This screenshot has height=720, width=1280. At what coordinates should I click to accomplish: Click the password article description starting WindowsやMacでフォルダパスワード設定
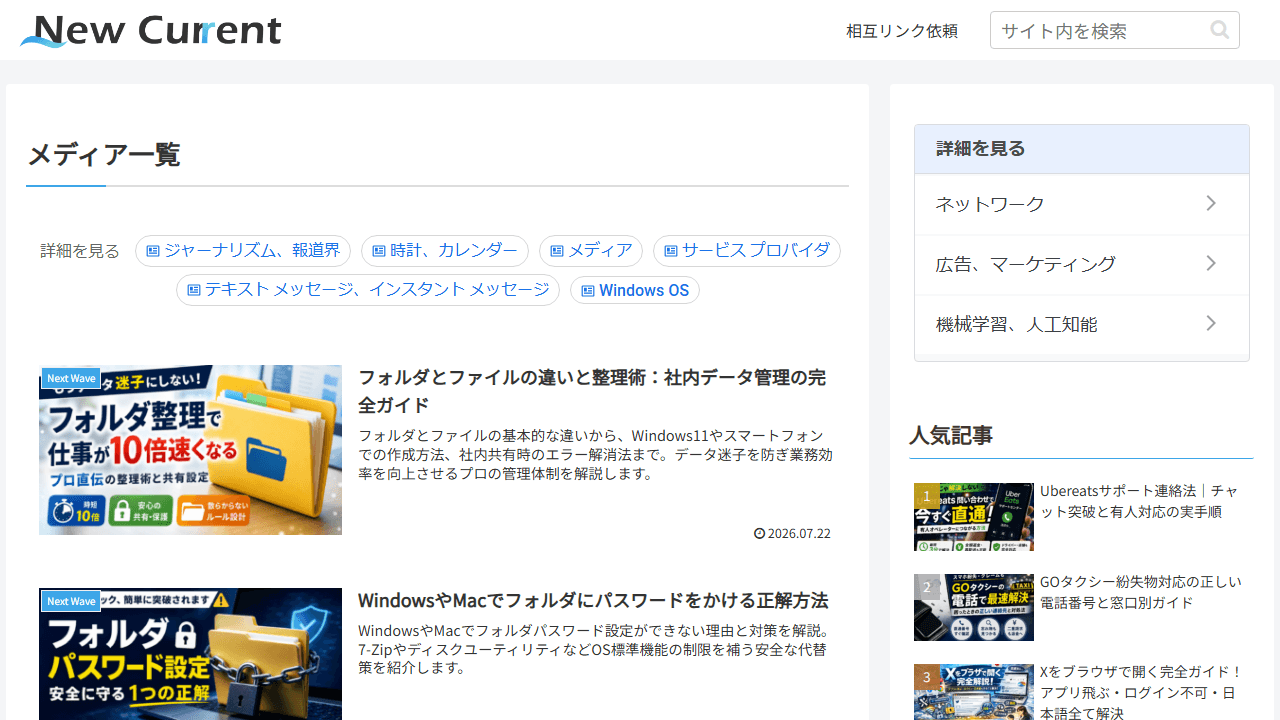click(595, 649)
